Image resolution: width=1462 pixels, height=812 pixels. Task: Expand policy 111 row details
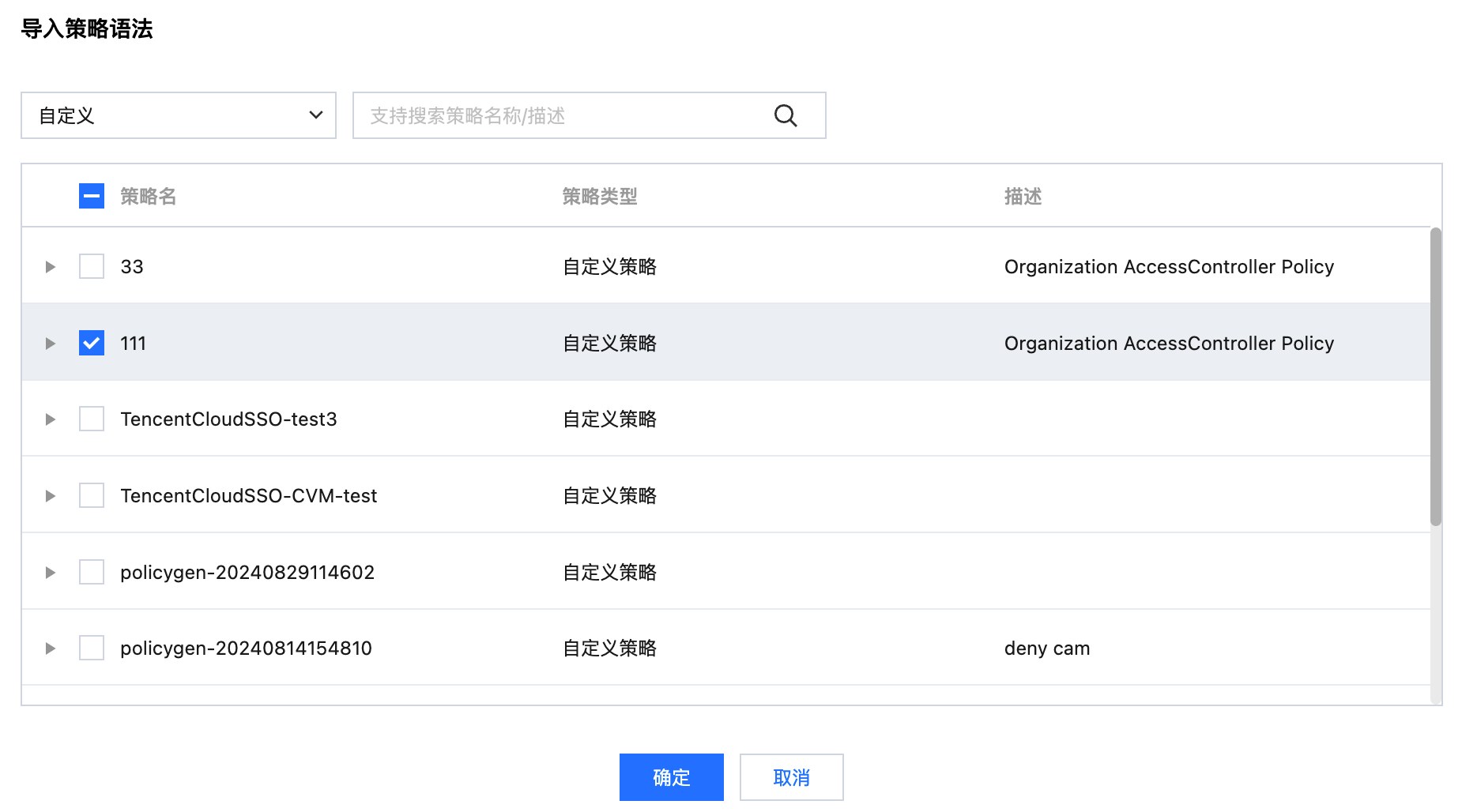coord(51,344)
